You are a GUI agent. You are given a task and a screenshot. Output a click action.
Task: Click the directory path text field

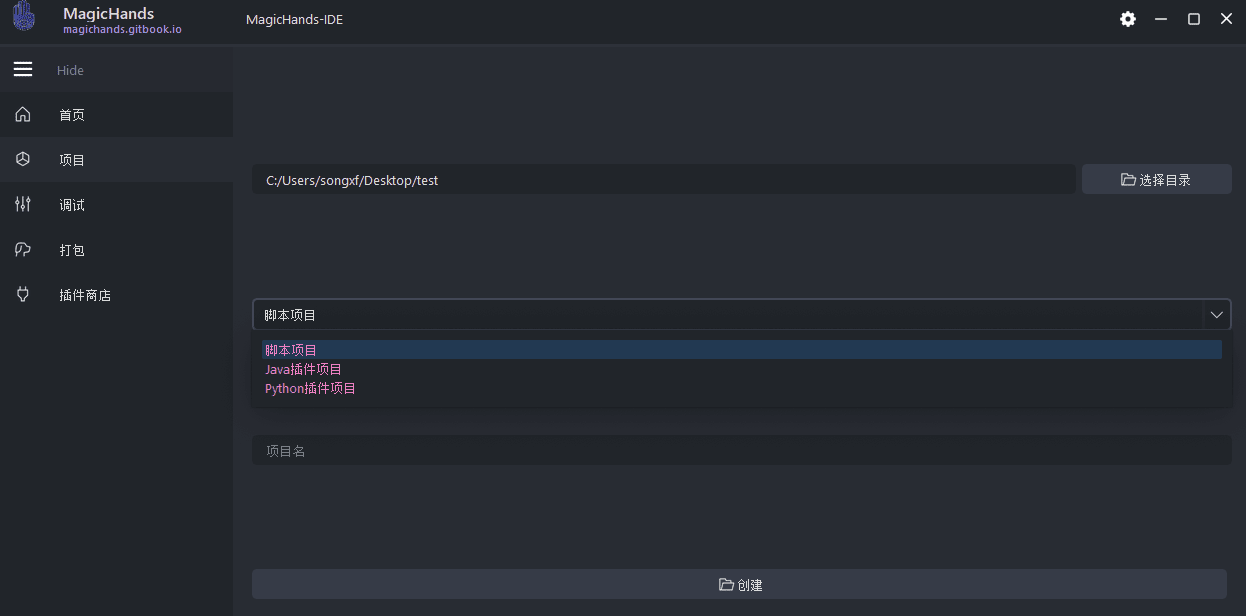663,180
